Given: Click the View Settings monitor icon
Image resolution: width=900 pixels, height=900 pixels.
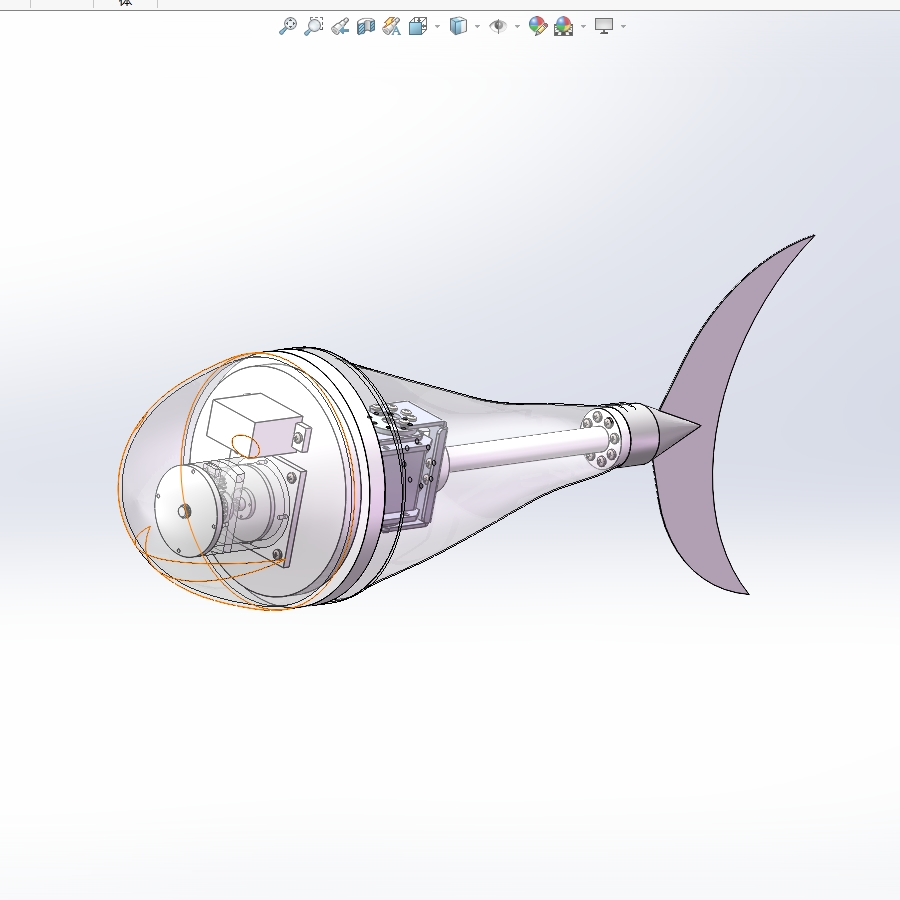Looking at the screenshot, I should 604,26.
